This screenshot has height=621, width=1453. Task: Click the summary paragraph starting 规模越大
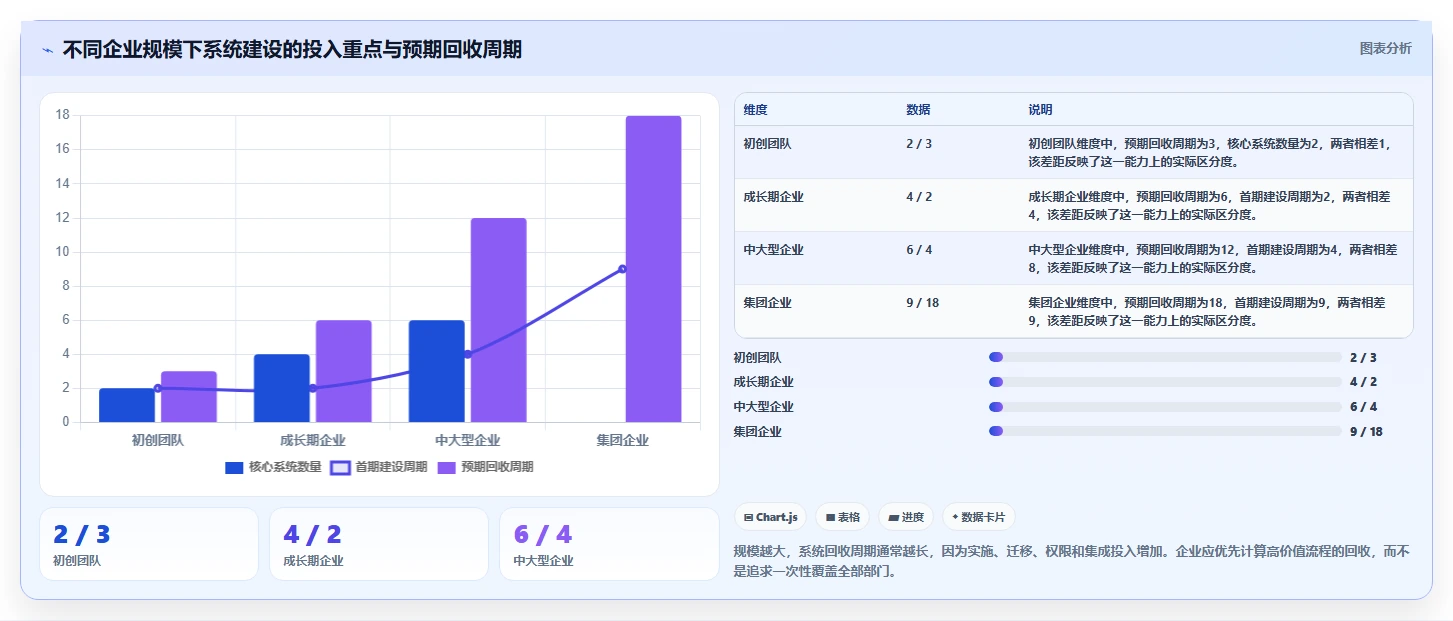pos(1071,562)
